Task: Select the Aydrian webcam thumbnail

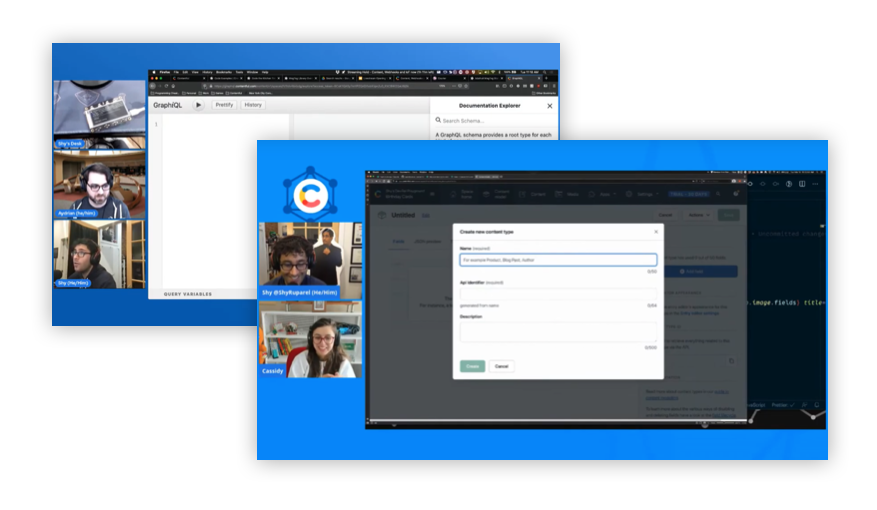Action: tap(100, 185)
